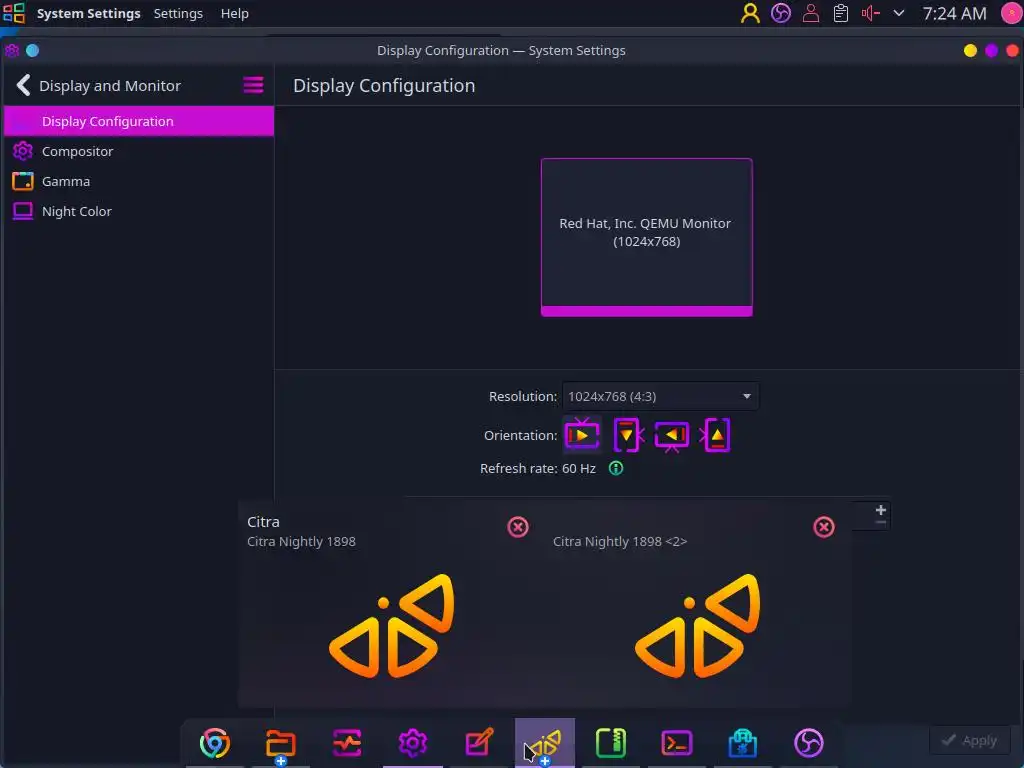Click the plus stepper button

[880, 510]
